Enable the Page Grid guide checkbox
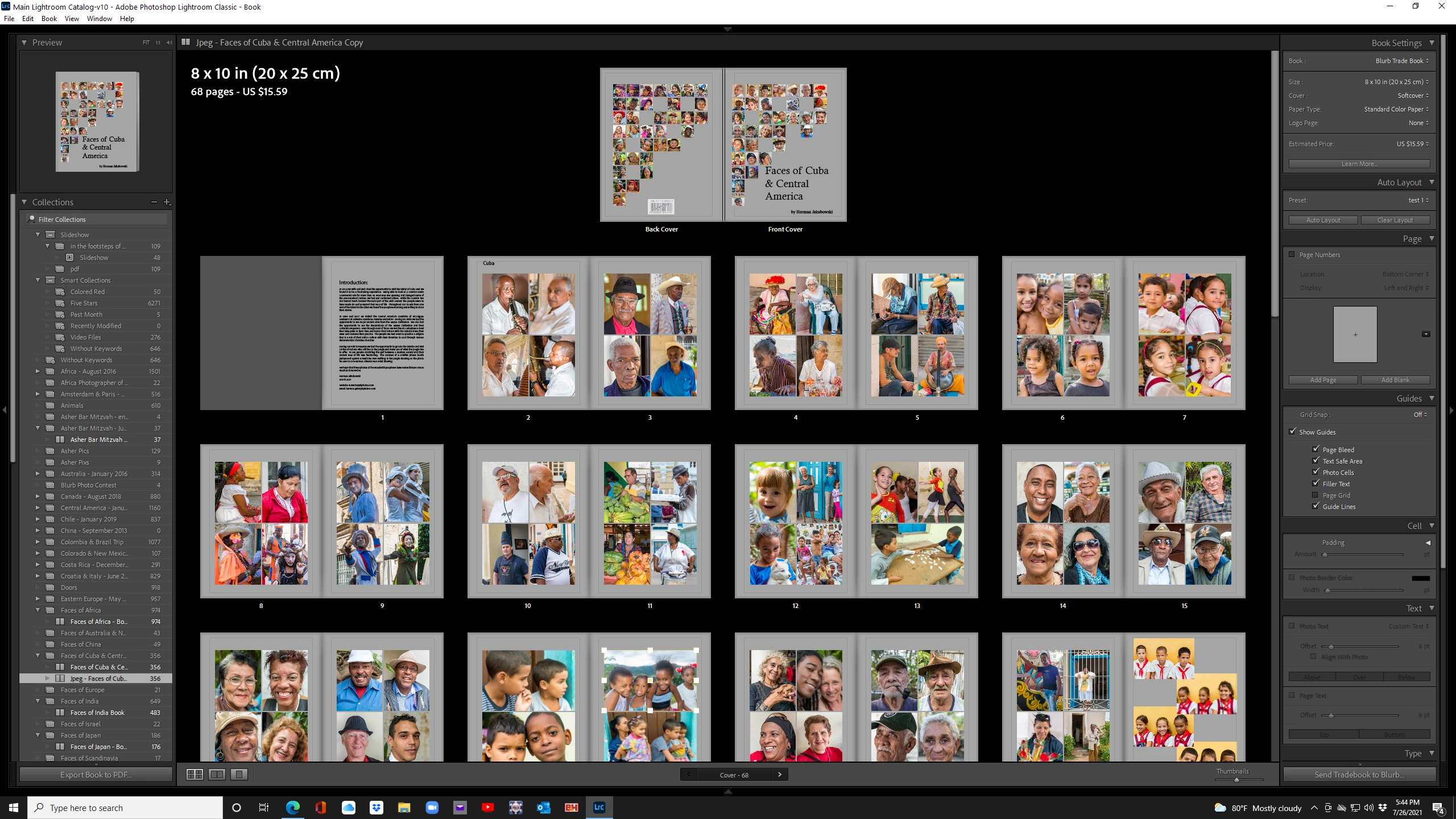This screenshot has width=1456, height=819. click(1315, 495)
